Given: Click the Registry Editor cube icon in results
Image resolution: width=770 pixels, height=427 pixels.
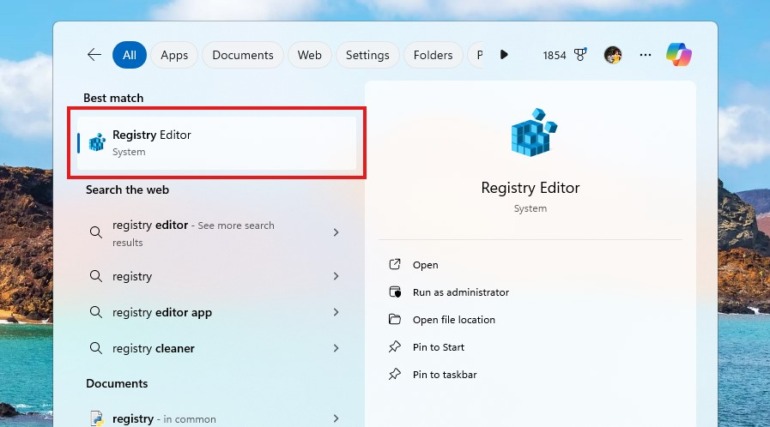Looking at the screenshot, I should (x=97, y=142).
